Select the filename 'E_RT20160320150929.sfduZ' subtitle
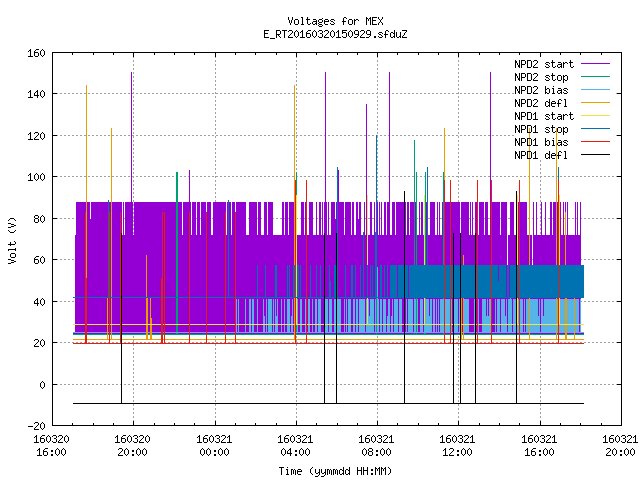 pos(335,34)
